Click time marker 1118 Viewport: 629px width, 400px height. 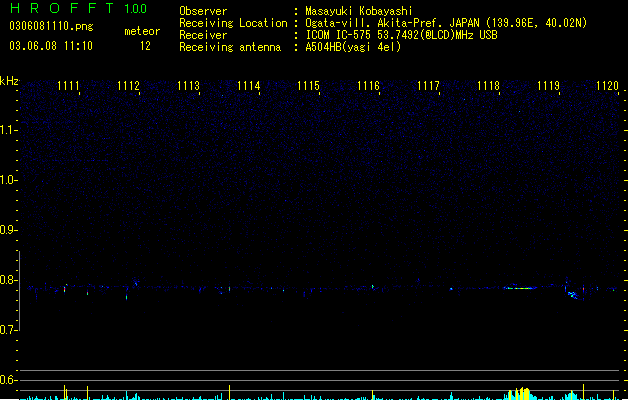pos(488,86)
